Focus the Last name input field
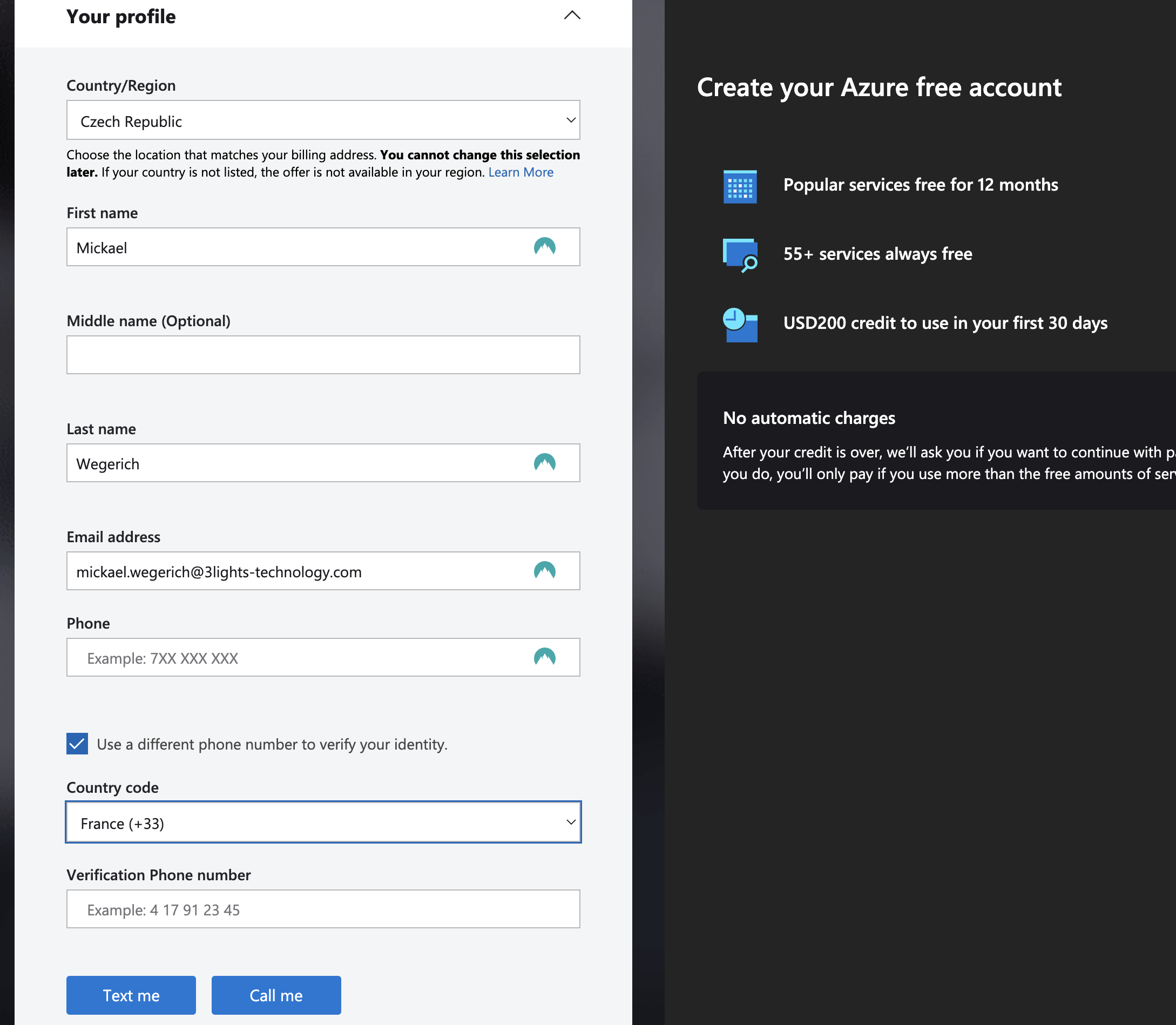 point(323,463)
